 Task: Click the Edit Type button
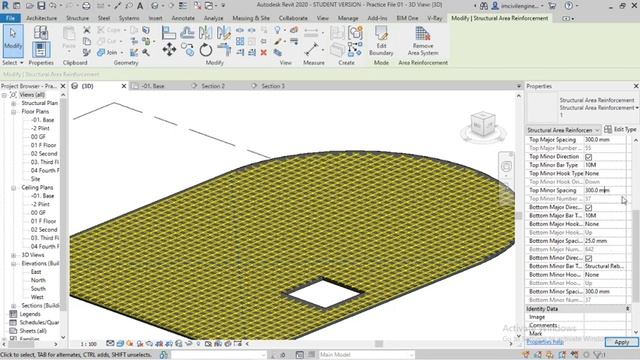[x=620, y=129]
